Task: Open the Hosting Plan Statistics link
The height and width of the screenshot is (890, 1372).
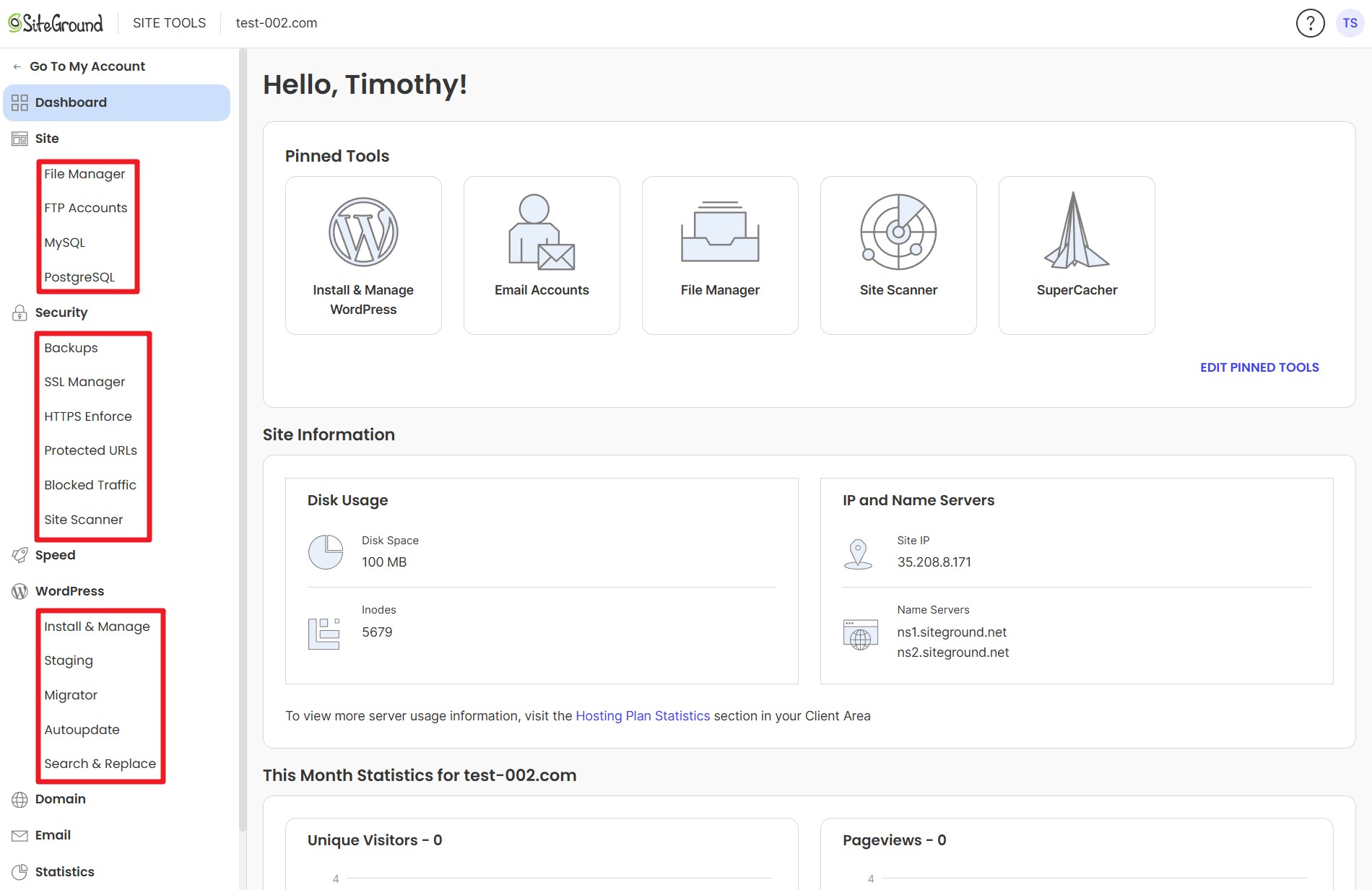Action: [x=643, y=715]
